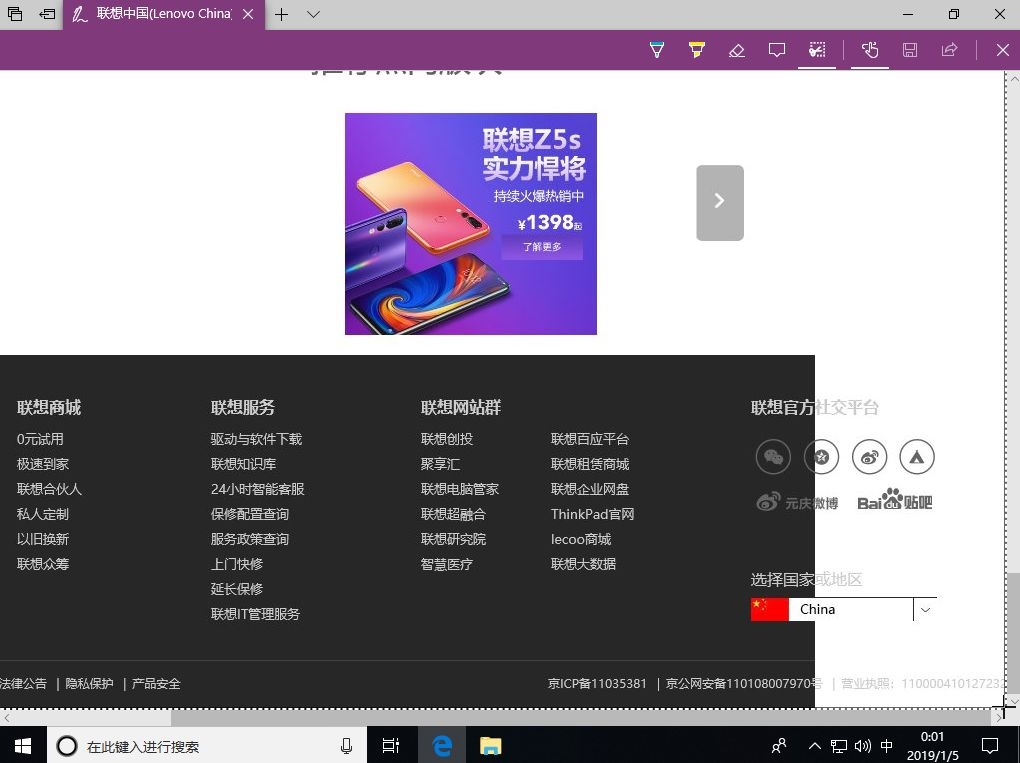1020x763 pixels.
Task: Open the 京ICP备11035381 link
Action: click(x=597, y=684)
